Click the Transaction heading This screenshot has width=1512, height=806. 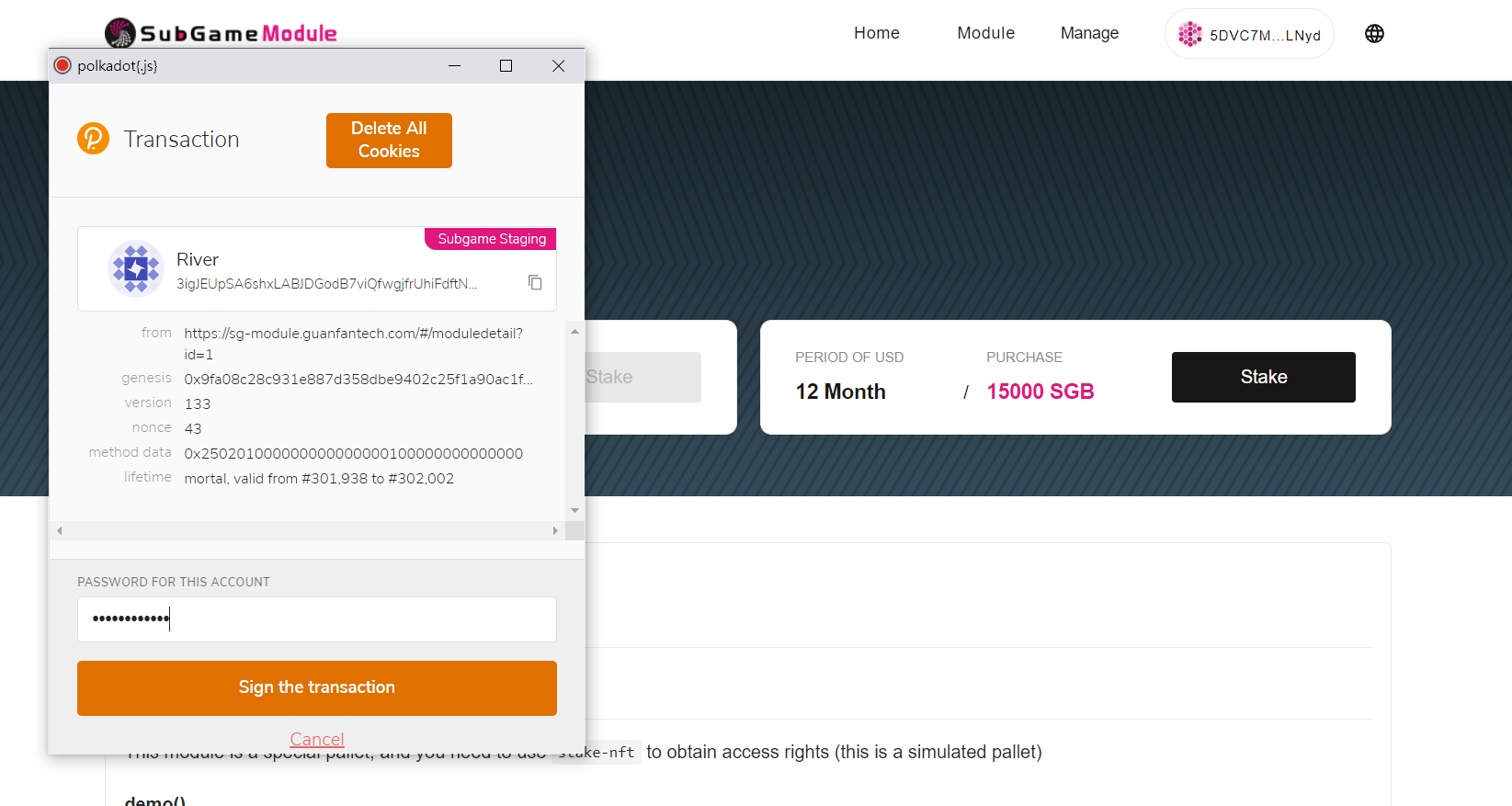coord(182,139)
